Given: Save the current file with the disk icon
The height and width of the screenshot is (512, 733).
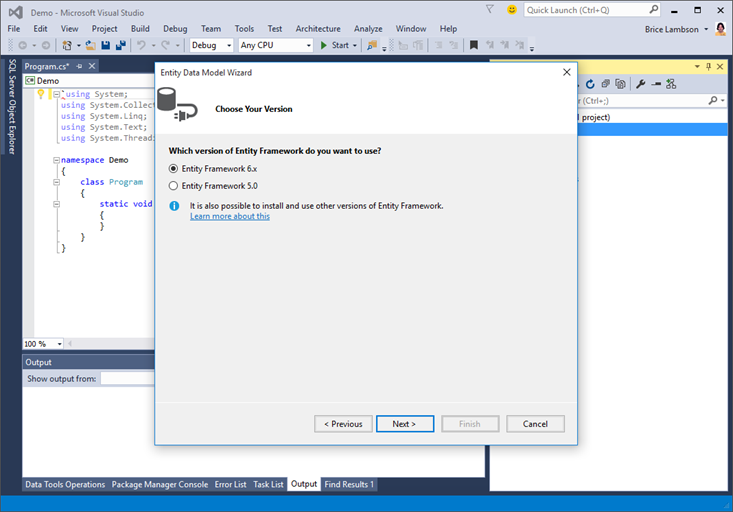Looking at the screenshot, I should coord(106,45).
